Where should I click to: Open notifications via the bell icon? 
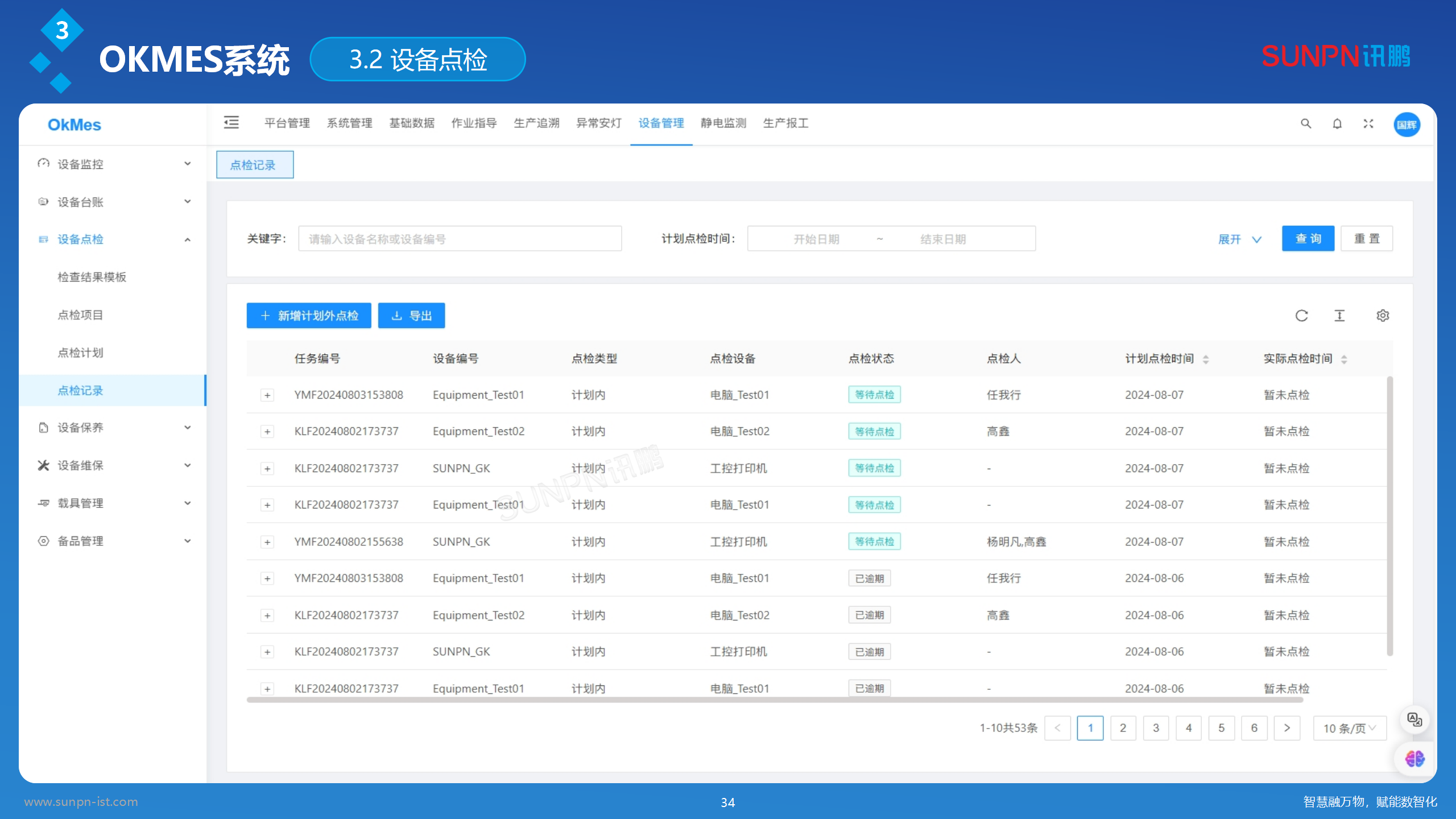pos(1337,124)
